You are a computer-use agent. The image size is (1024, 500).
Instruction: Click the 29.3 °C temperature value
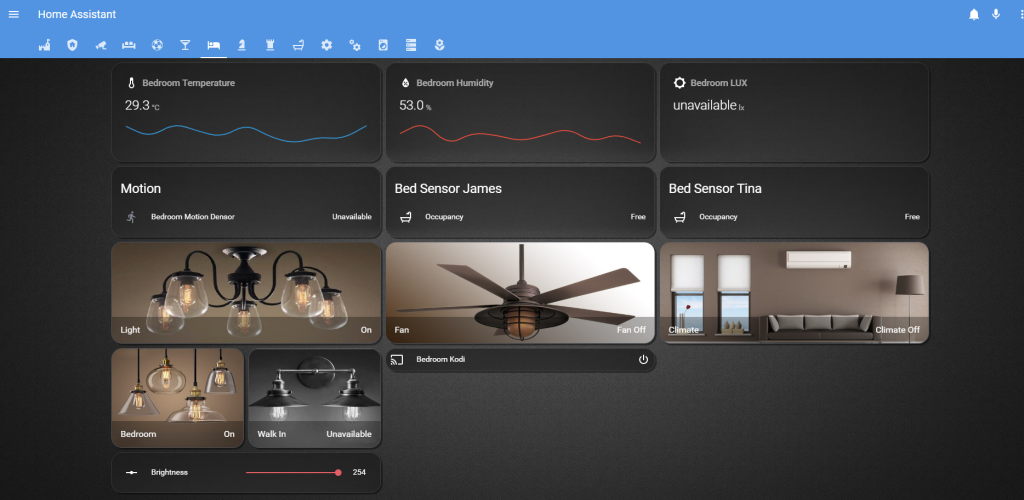pyautogui.click(x=142, y=106)
